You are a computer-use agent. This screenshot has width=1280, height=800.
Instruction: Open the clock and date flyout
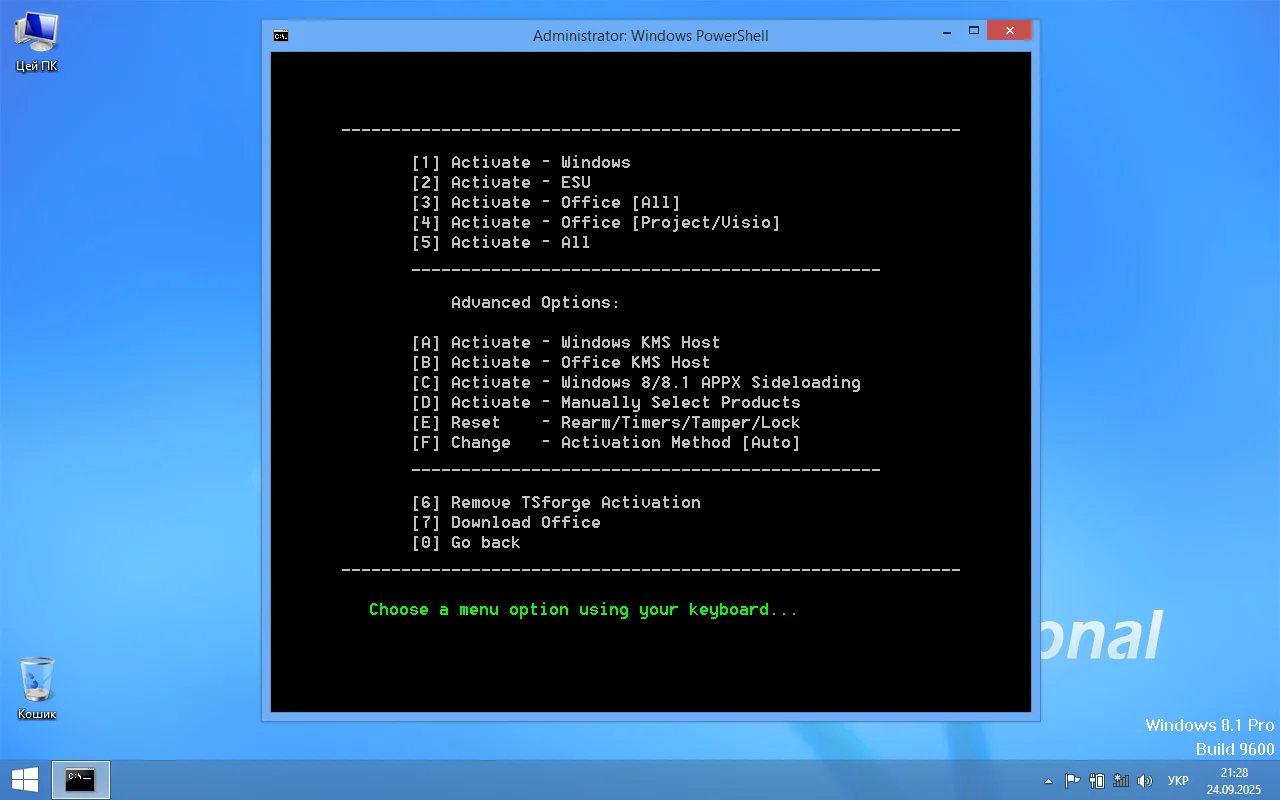[x=1233, y=780]
